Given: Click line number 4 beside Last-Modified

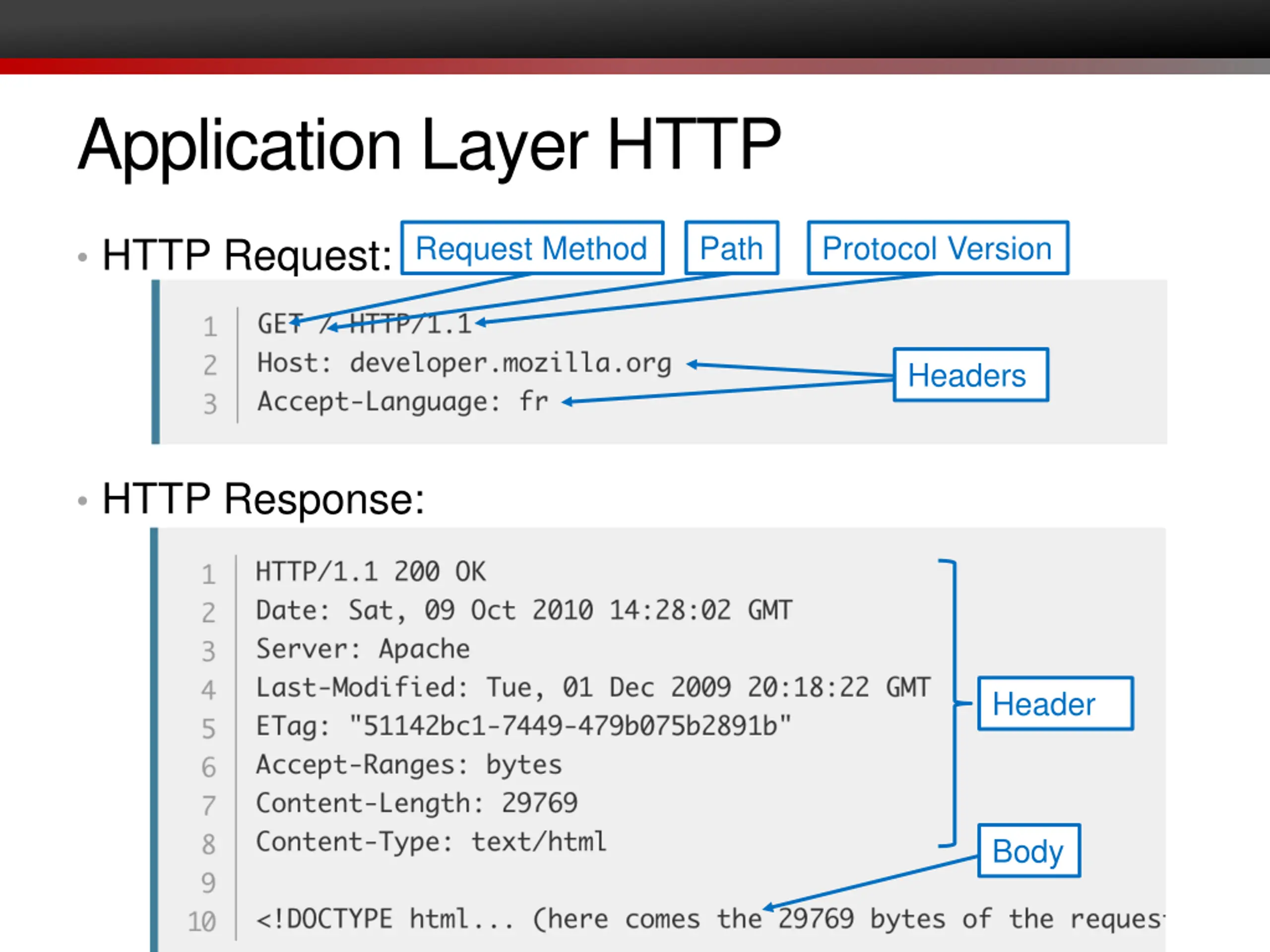Looking at the screenshot, I should click(208, 690).
